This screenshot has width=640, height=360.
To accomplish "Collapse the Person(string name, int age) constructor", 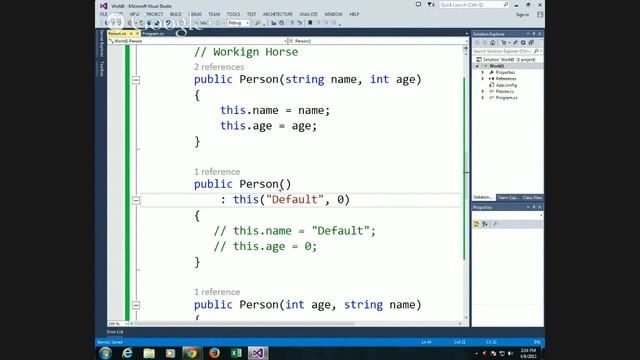I will click(136, 80).
